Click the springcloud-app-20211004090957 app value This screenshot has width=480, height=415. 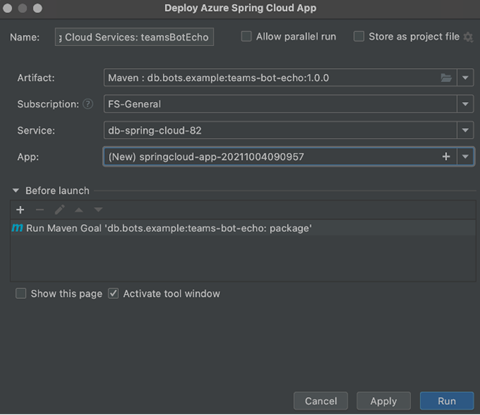click(206, 157)
